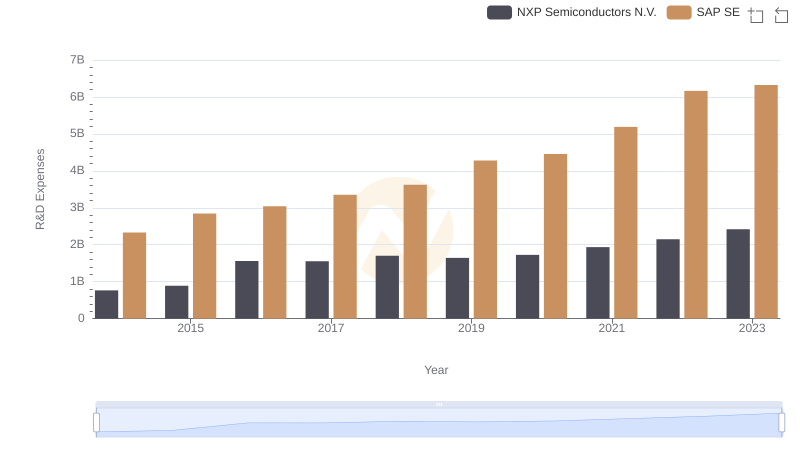Click the 2015 x-axis label
This screenshot has height=461, width=800.
point(190,328)
